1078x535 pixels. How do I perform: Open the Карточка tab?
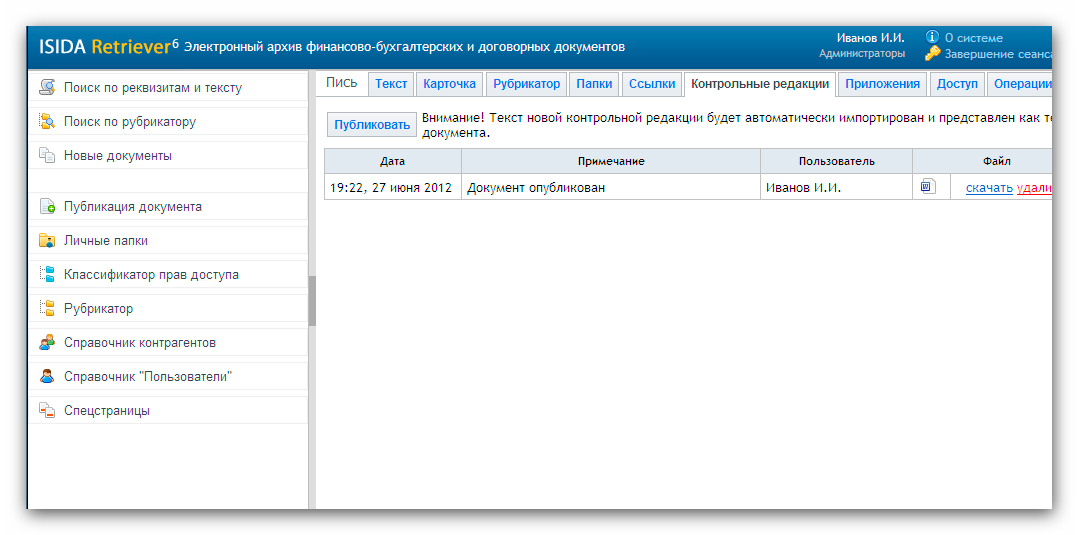449,84
